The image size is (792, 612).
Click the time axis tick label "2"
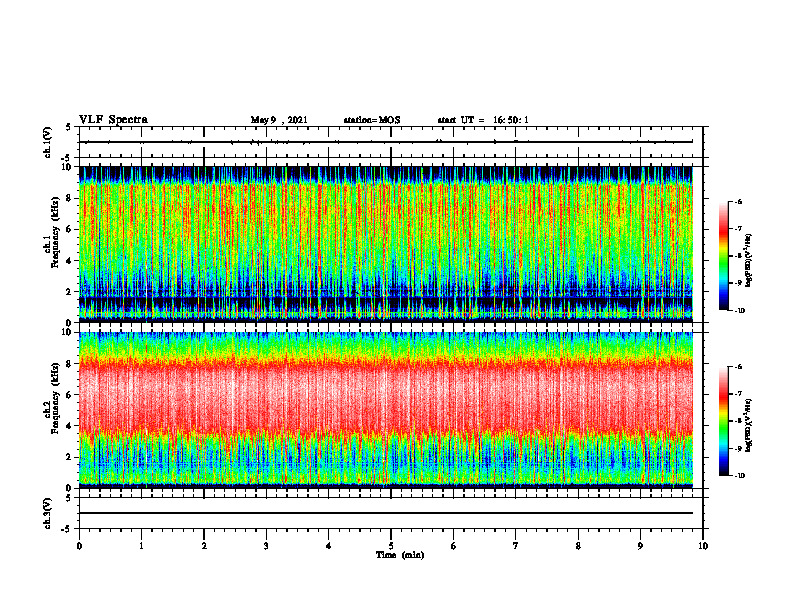(x=204, y=546)
